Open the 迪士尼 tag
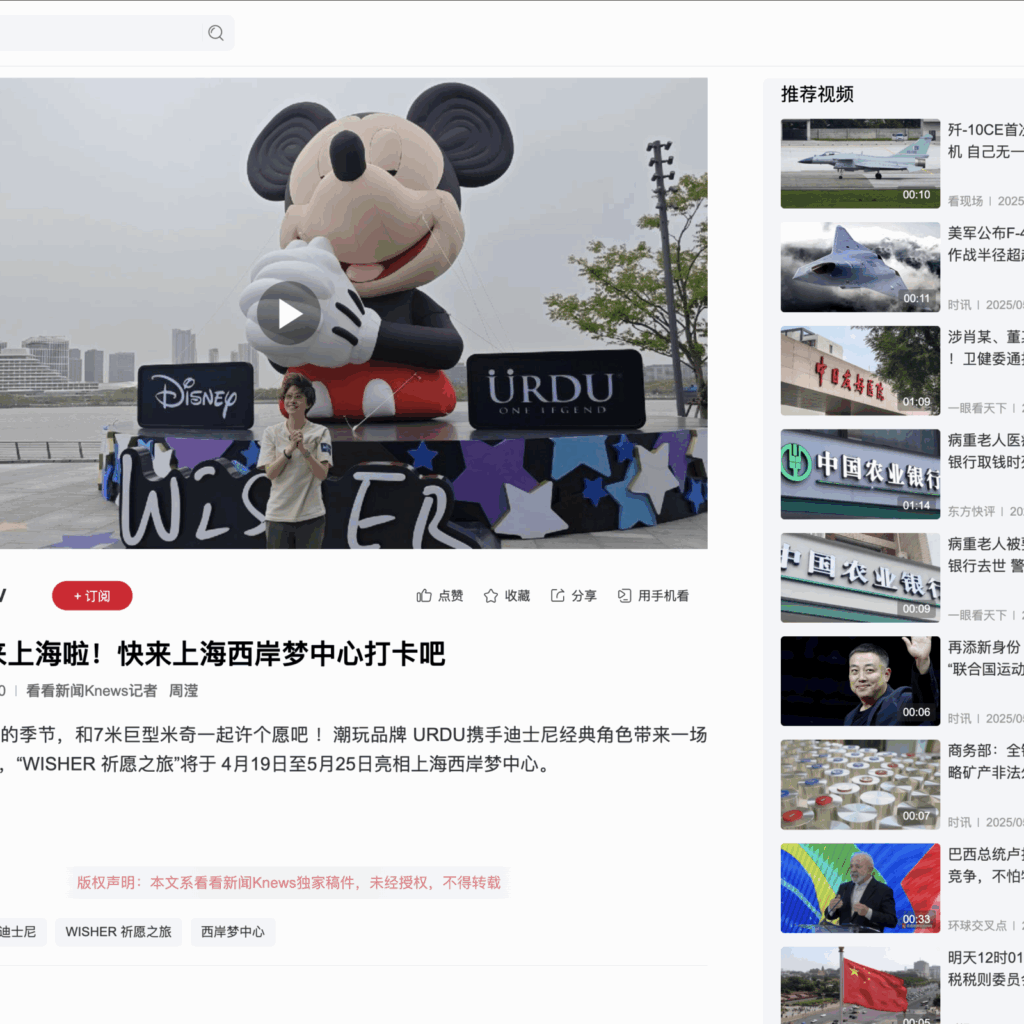1024x1024 pixels. tap(21, 932)
